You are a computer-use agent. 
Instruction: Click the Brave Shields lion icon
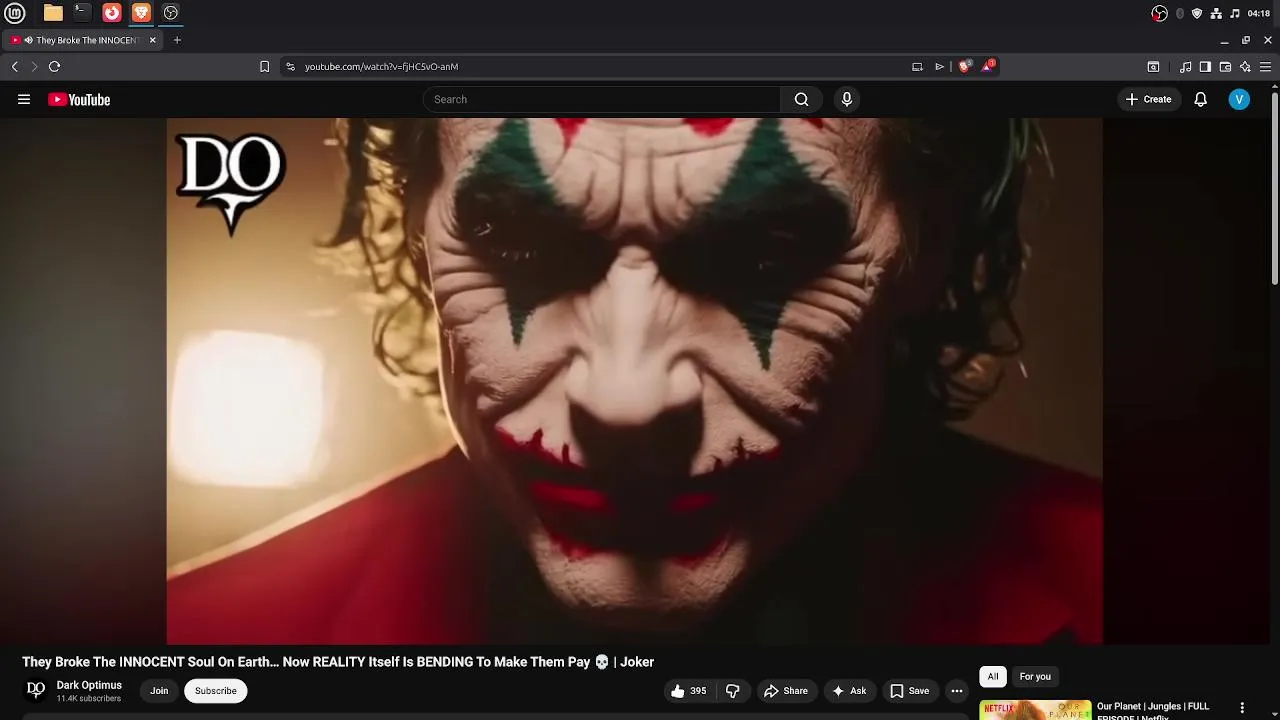click(x=964, y=66)
